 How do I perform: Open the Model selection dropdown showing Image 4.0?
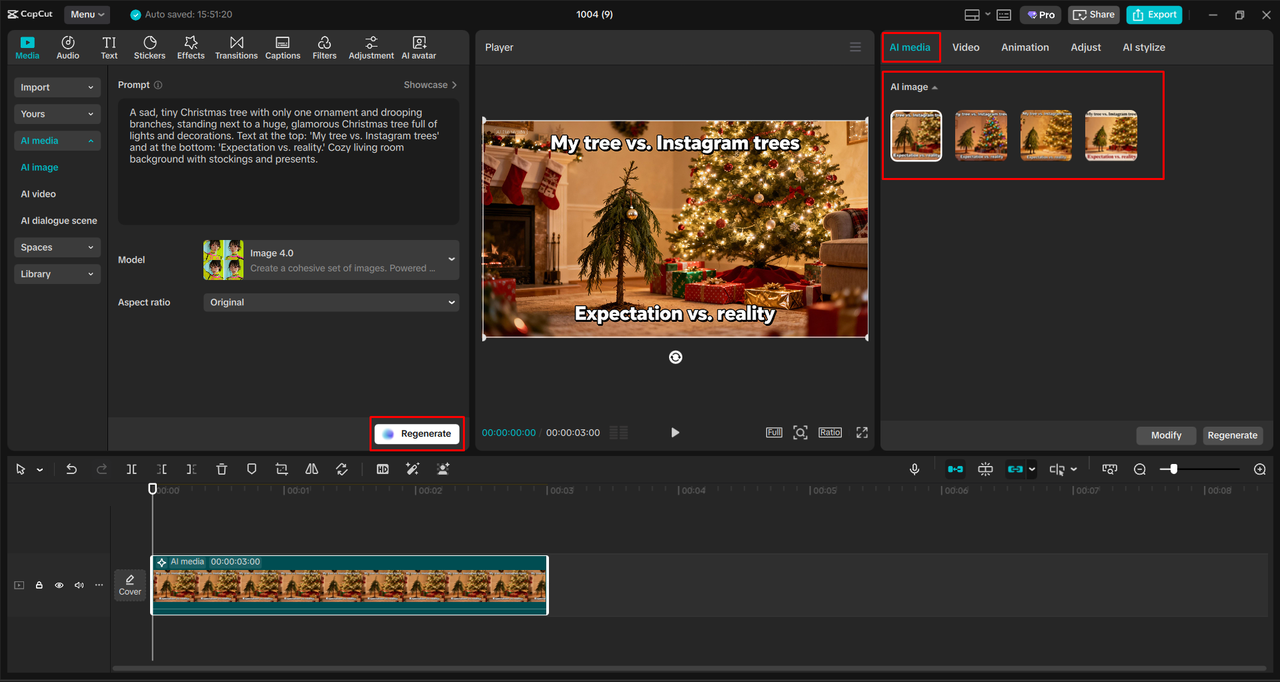coord(331,260)
